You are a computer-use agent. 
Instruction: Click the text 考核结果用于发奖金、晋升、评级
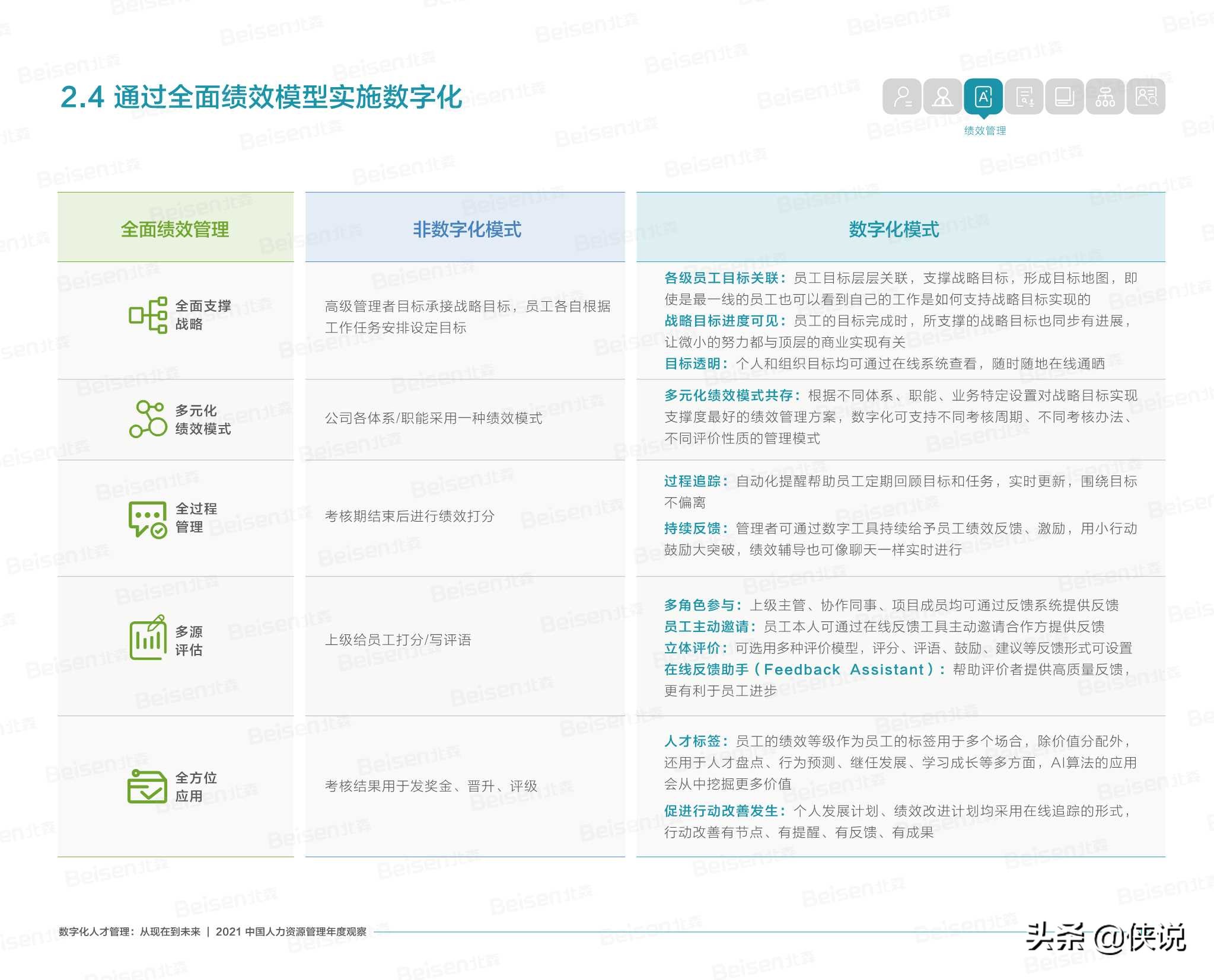(431, 786)
